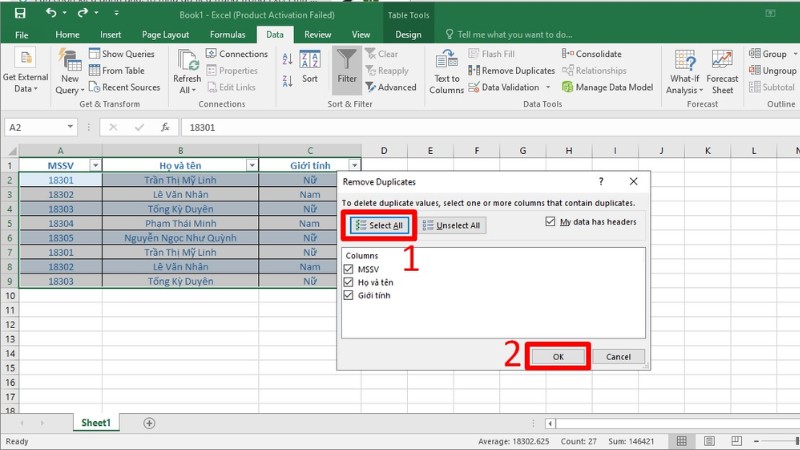Switch to the Formulas ribbon tab
Screen dimensions: 800x450
pyautogui.click(x=227, y=35)
